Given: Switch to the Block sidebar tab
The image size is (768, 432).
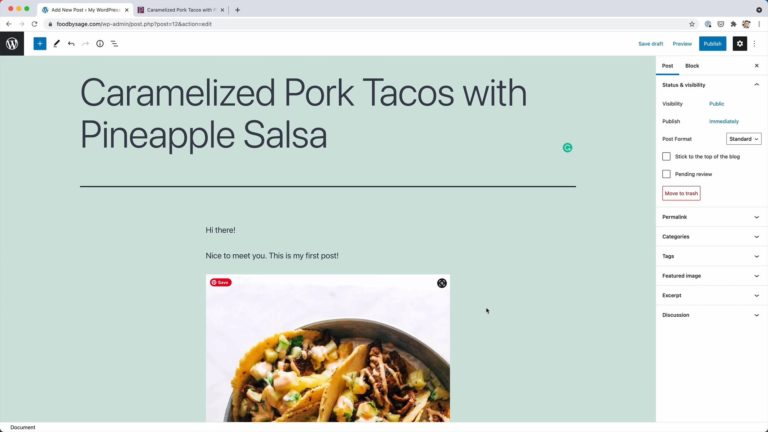Looking at the screenshot, I should pyautogui.click(x=692, y=66).
